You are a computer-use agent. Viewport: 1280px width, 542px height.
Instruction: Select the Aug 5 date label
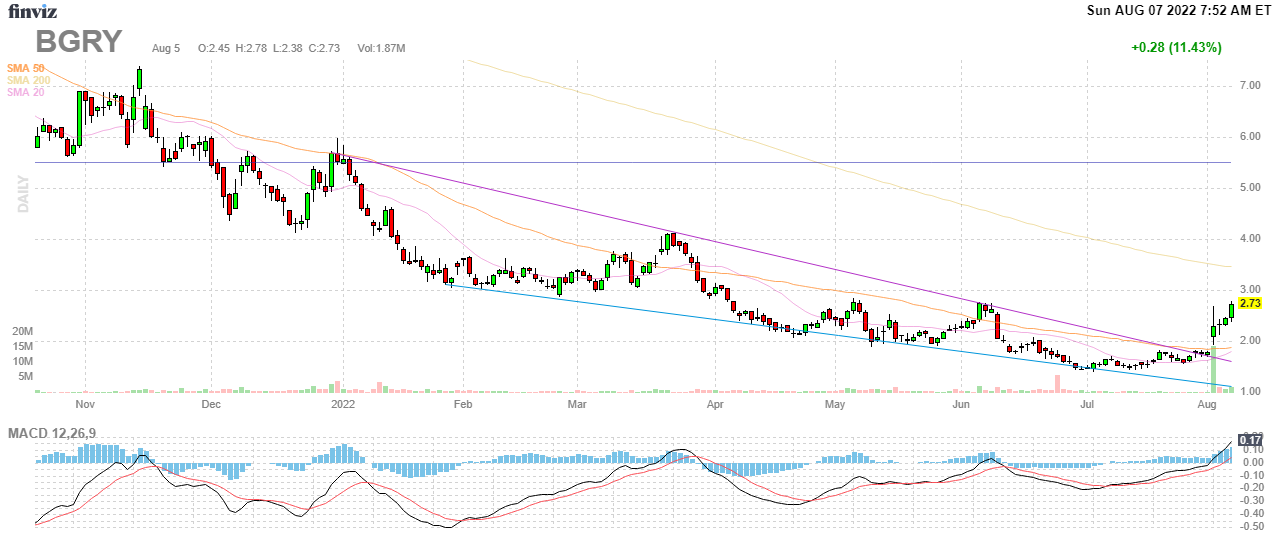click(166, 48)
